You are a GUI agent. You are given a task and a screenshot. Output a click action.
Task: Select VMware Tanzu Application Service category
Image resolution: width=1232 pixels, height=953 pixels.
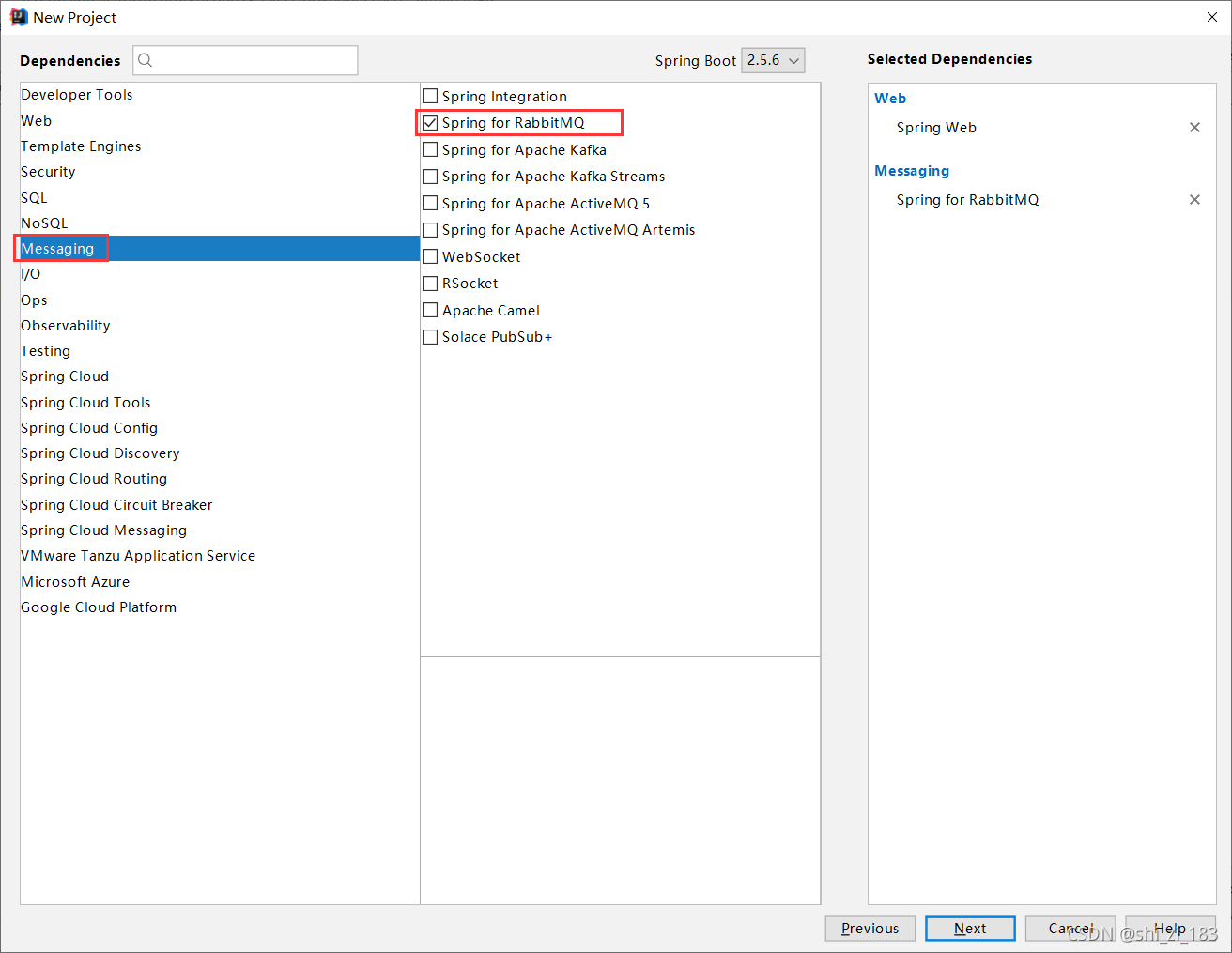pos(220,556)
